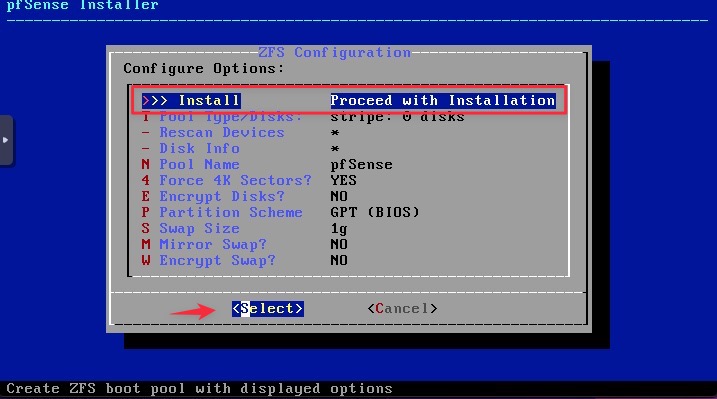Click NO value beside Encrypt Disks
Viewport: 717px width, 399px height.
coord(339,197)
